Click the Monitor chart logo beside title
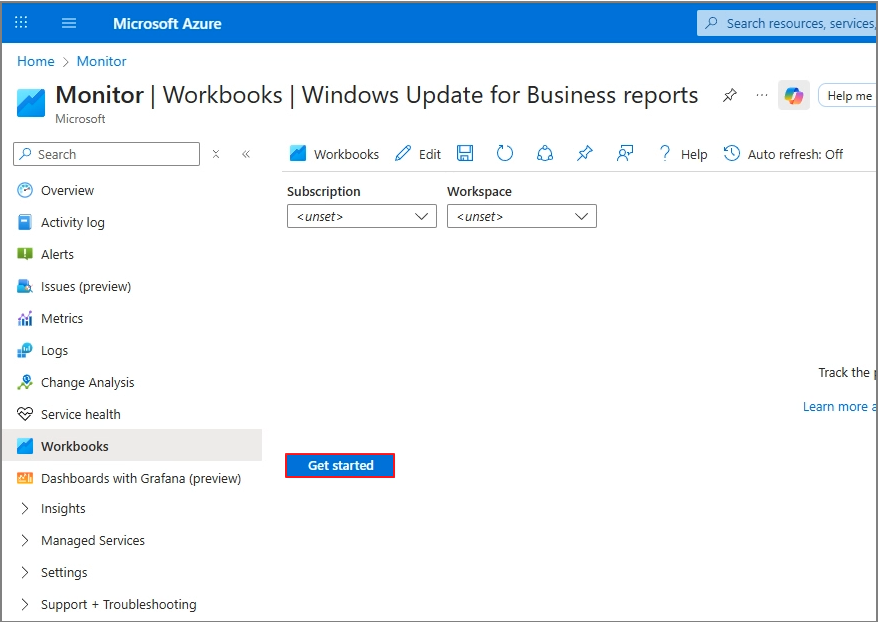Image resolution: width=878 pixels, height=622 pixels. 31,102
